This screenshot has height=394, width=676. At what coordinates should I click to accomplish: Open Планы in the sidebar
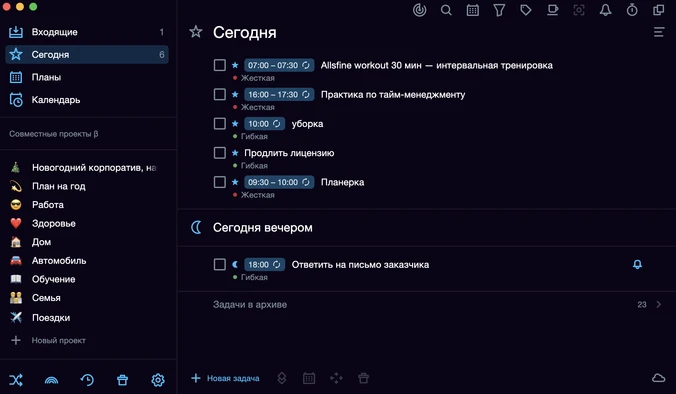coord(87,77)
